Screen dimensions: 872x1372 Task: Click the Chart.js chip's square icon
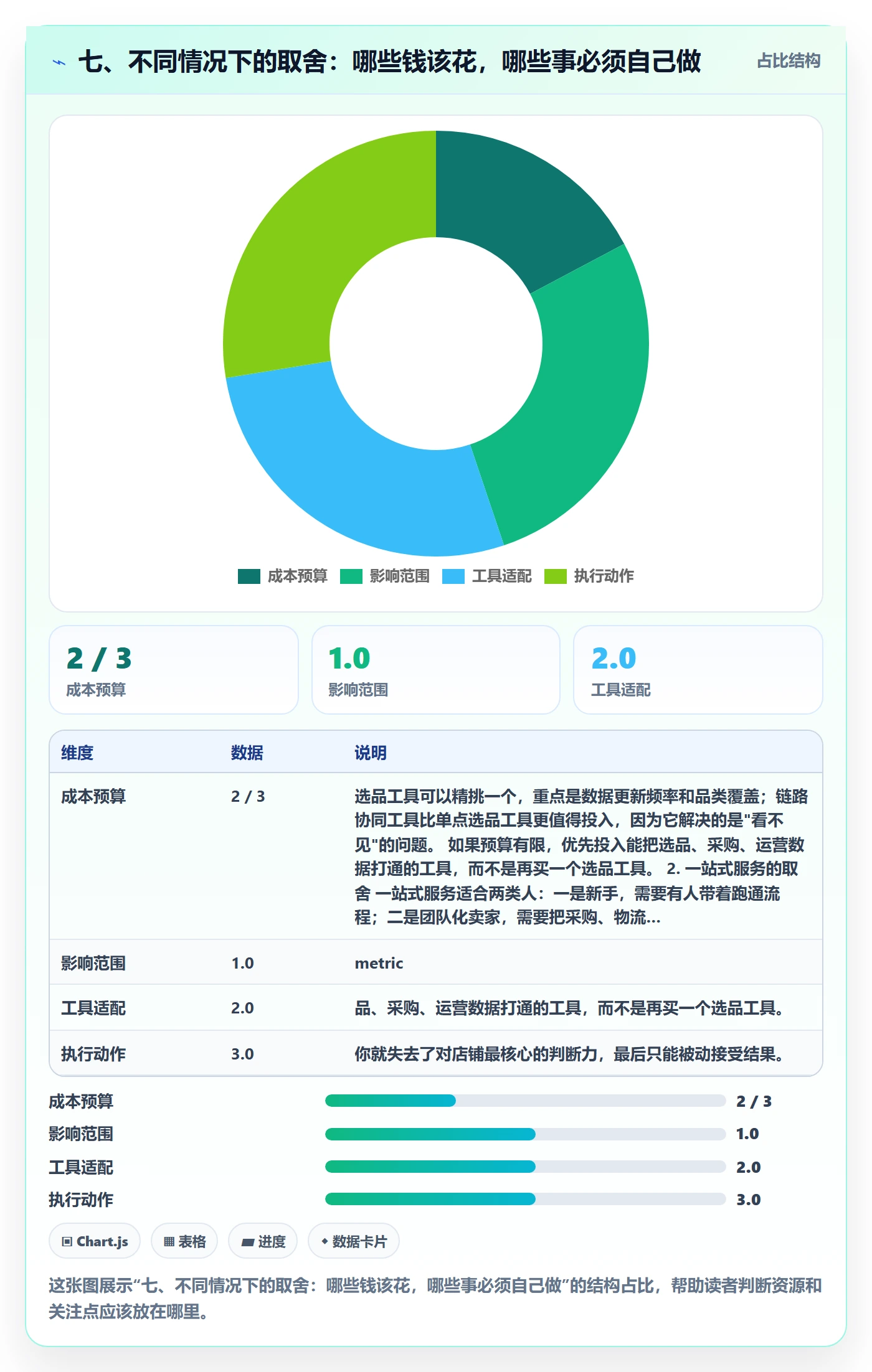click(x=67, y=1242)
